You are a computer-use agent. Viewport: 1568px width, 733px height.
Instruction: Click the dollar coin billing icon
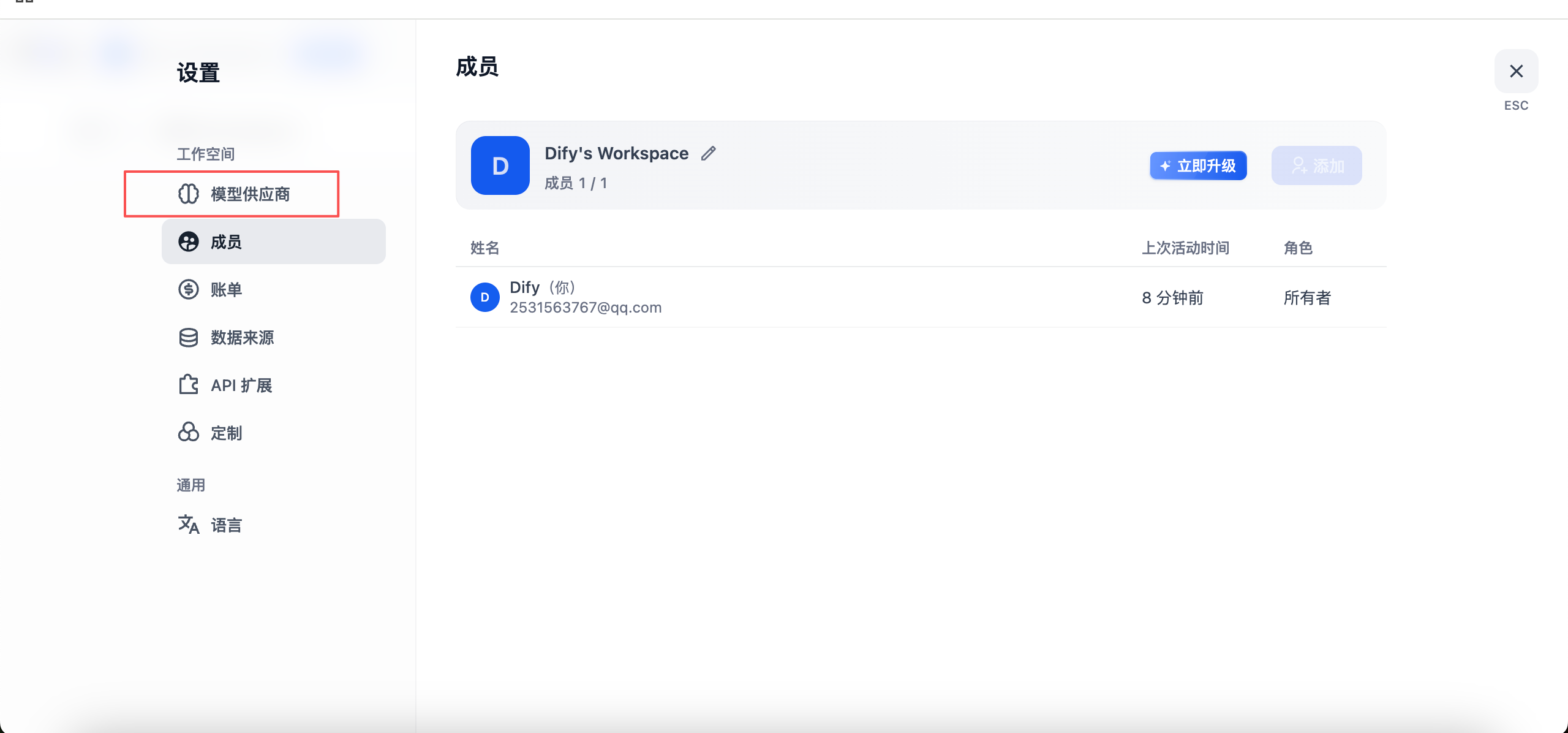[189, 289]
